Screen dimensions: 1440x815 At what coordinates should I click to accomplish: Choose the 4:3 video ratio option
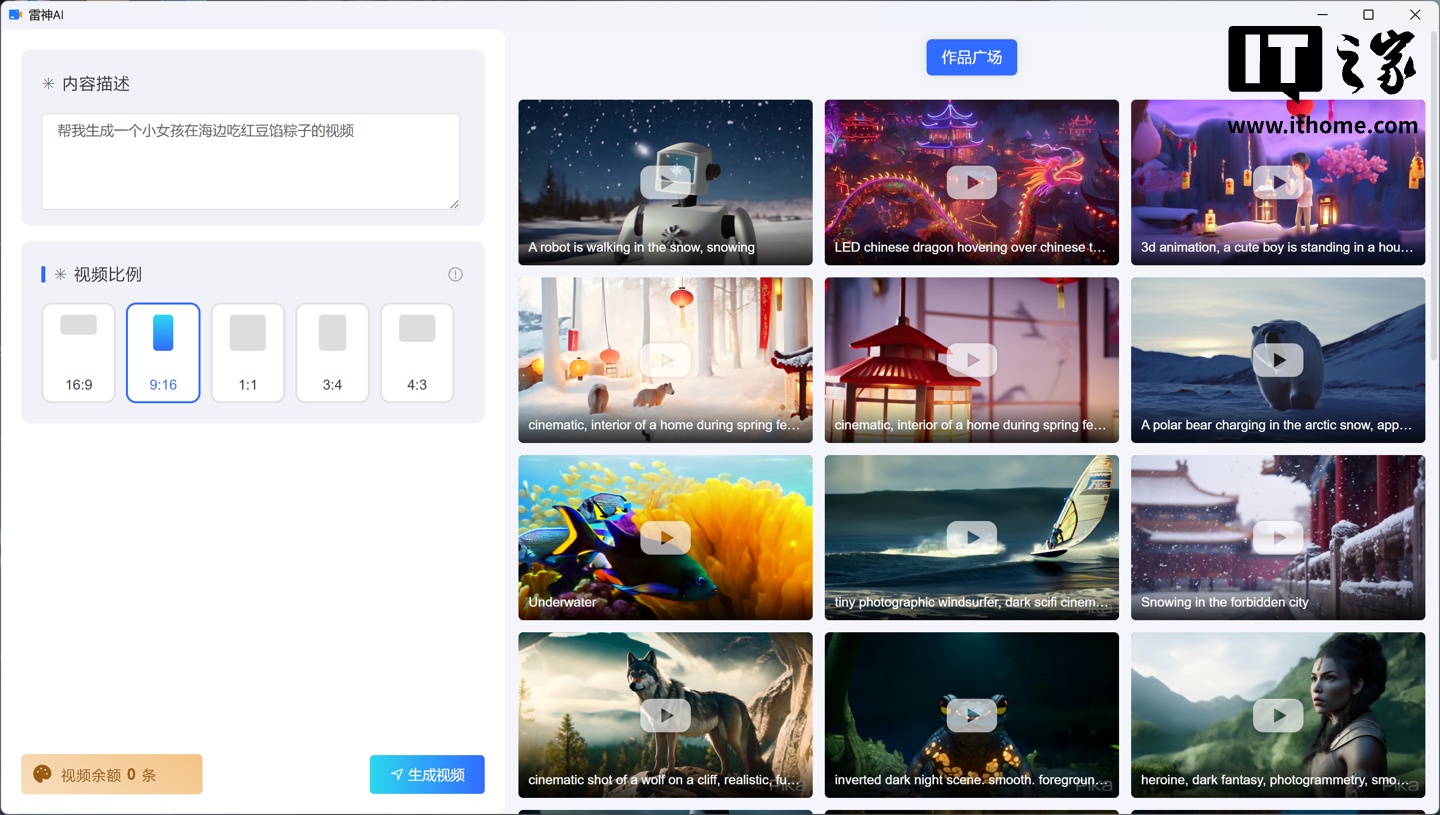tap(417, 353)
